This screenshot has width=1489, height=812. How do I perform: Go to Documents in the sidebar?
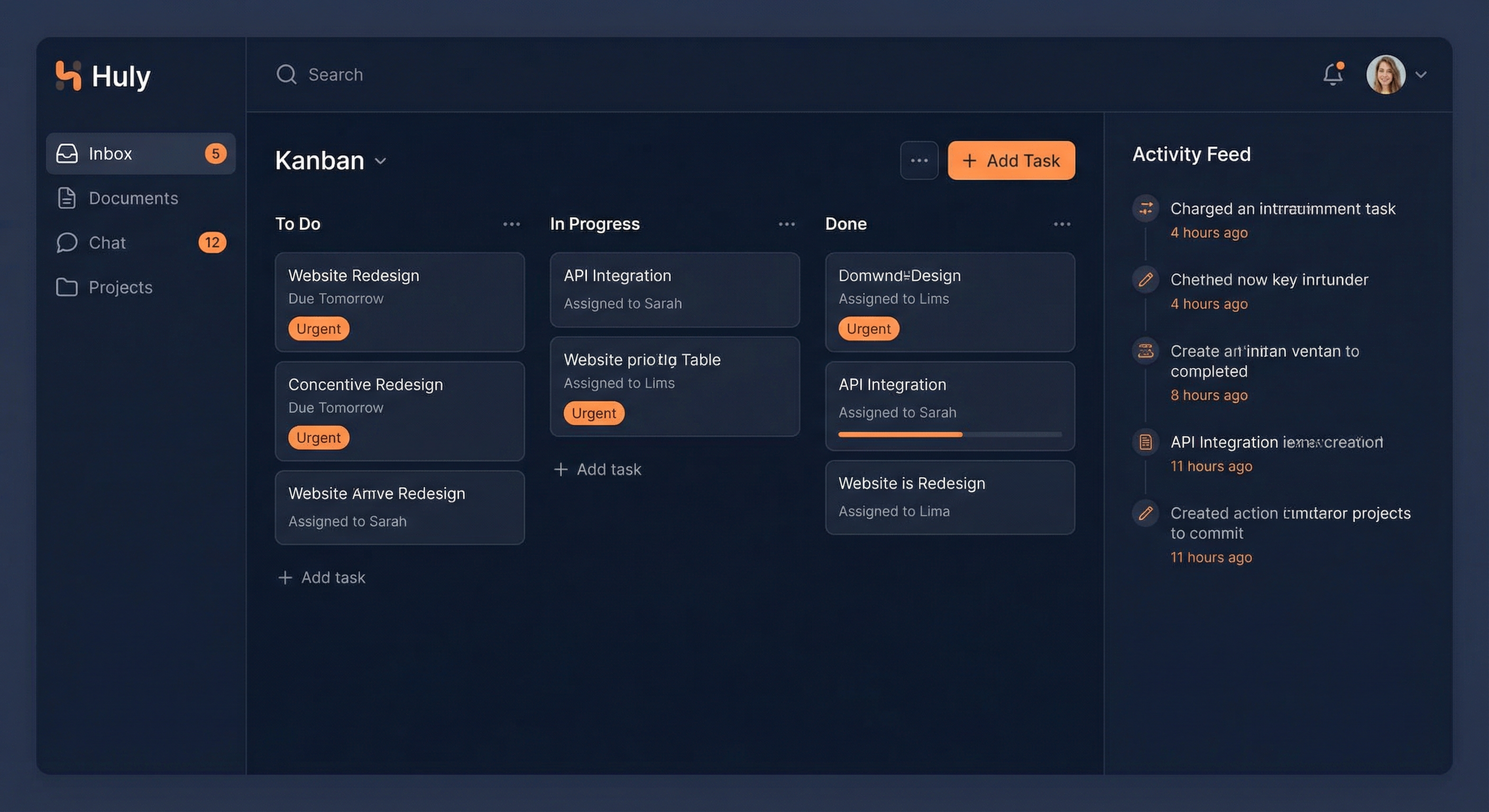141,198
